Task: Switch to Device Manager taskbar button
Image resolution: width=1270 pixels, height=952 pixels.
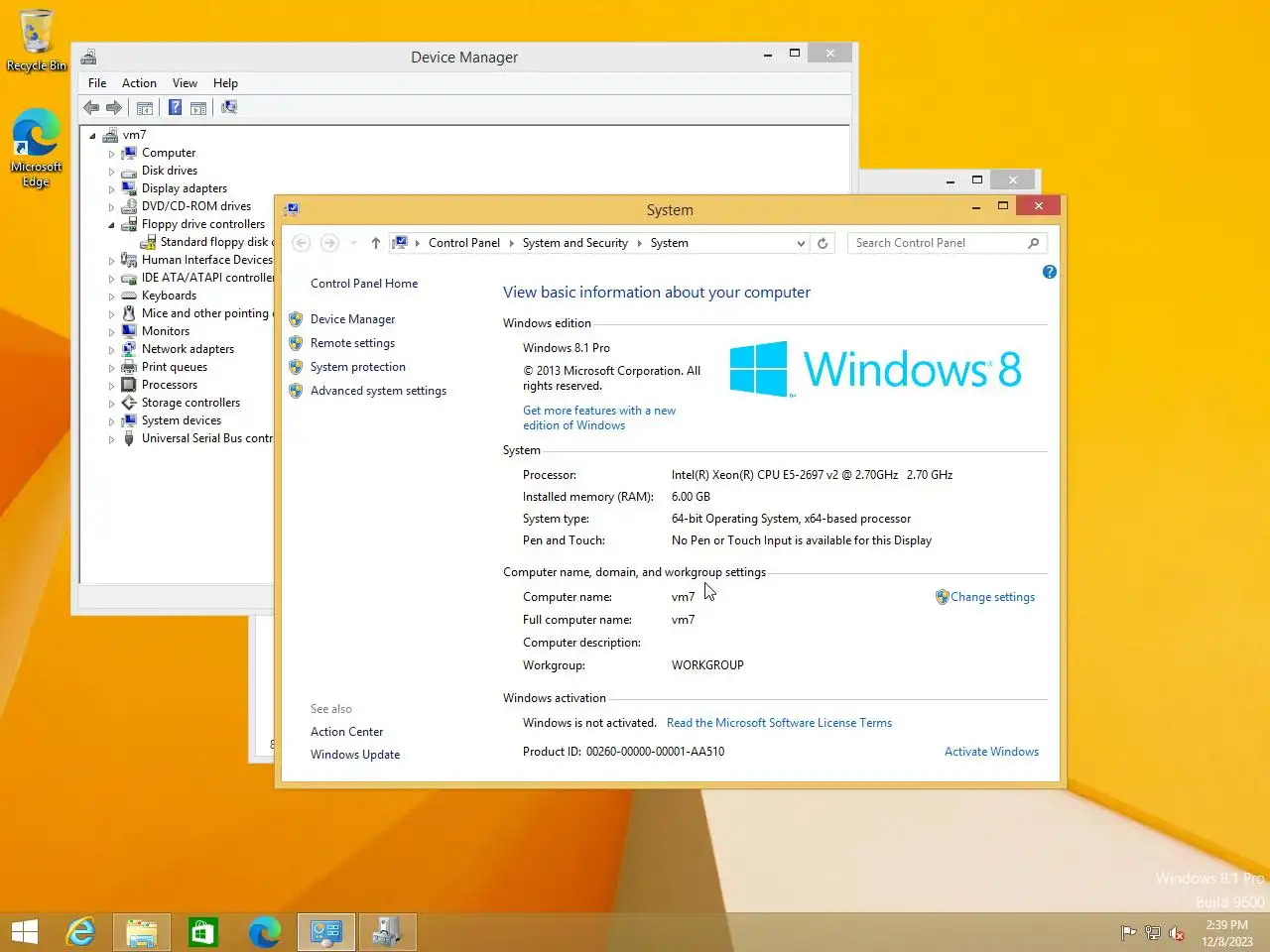Action: [x=387, y=932]
